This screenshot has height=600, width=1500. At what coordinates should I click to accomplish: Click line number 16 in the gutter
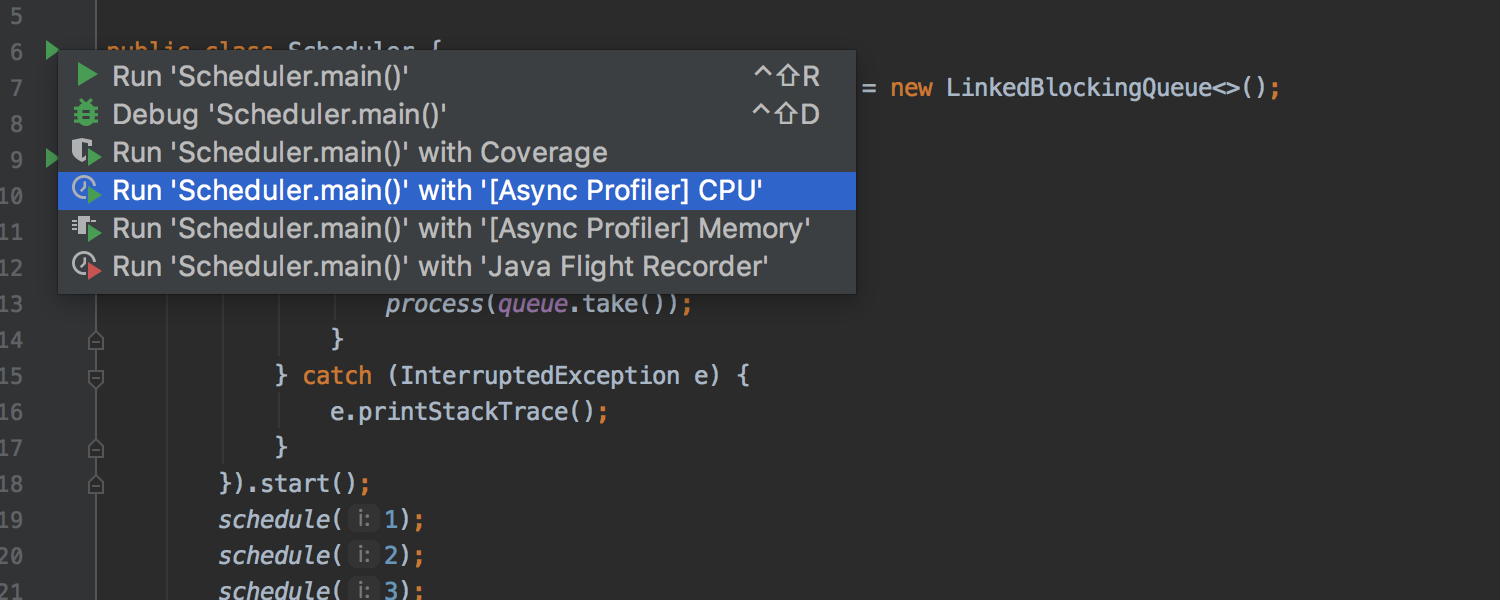pos(11,412)
